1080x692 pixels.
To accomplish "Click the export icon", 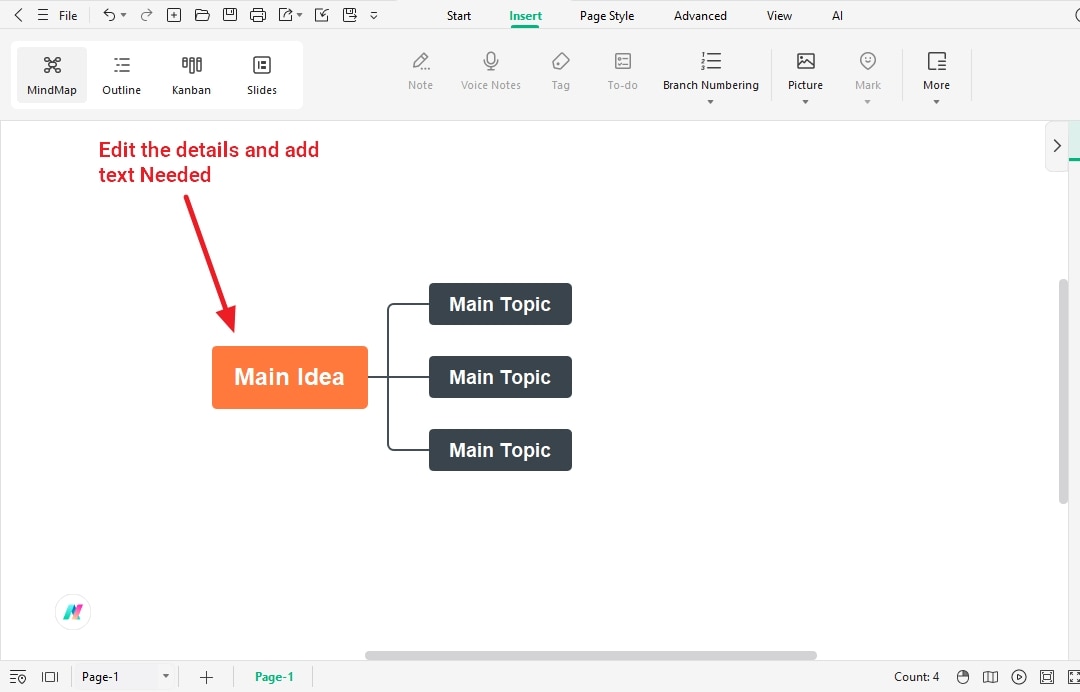I will [x=285, y=15].
